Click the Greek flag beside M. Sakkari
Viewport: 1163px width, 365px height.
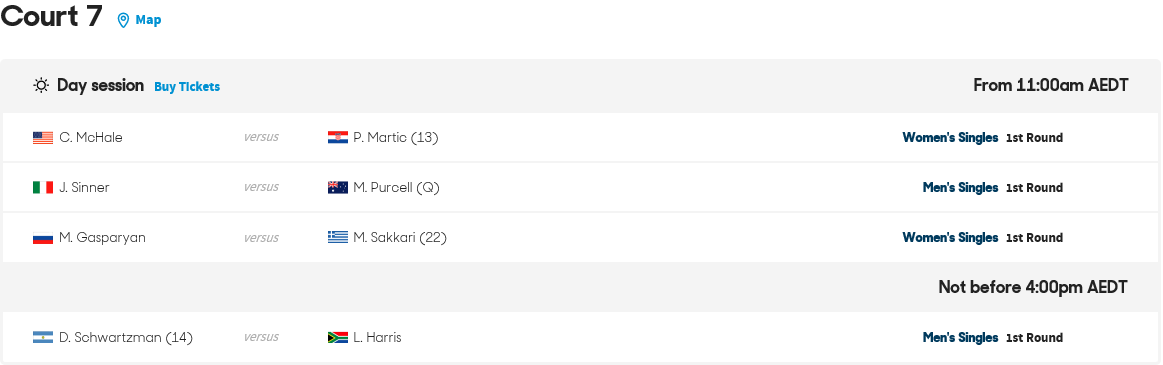coord(337,237)
